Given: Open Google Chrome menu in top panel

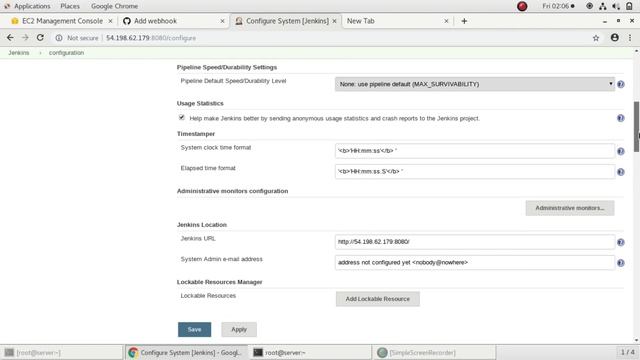Looking at the screenshot, I should coord(114,6).
